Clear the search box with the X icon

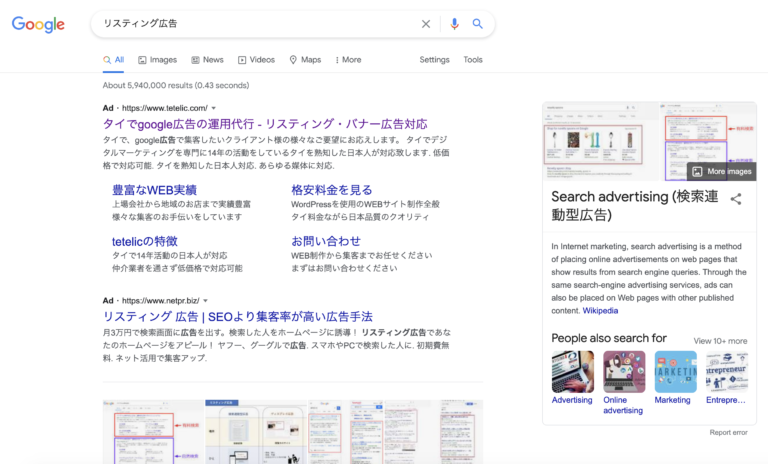point(426,24)
